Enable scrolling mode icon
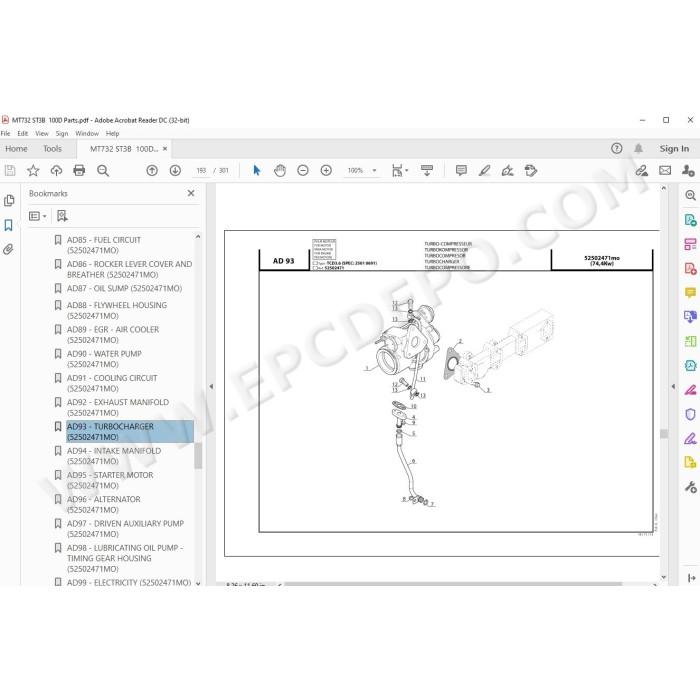 pos(427,171)
